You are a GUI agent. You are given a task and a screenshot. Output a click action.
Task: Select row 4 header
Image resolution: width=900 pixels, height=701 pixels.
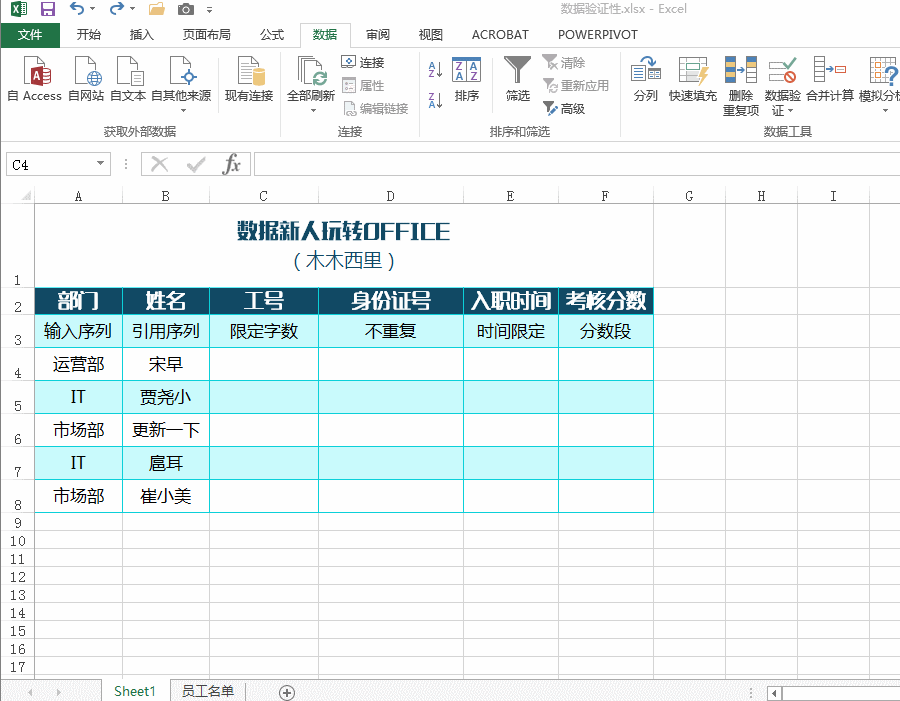(17, 365)
